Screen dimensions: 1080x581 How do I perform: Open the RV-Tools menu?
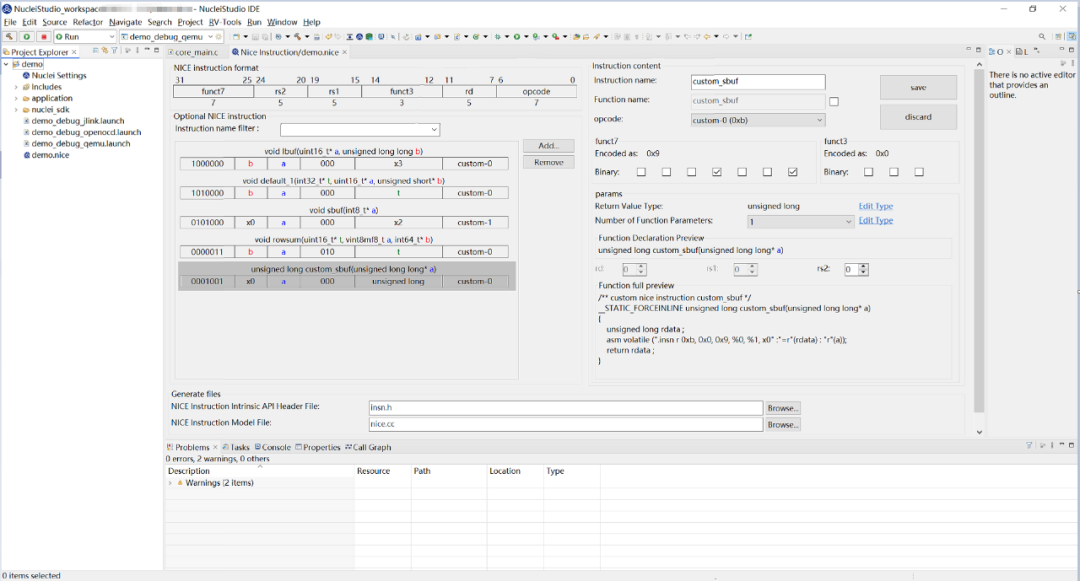[225, 22]
